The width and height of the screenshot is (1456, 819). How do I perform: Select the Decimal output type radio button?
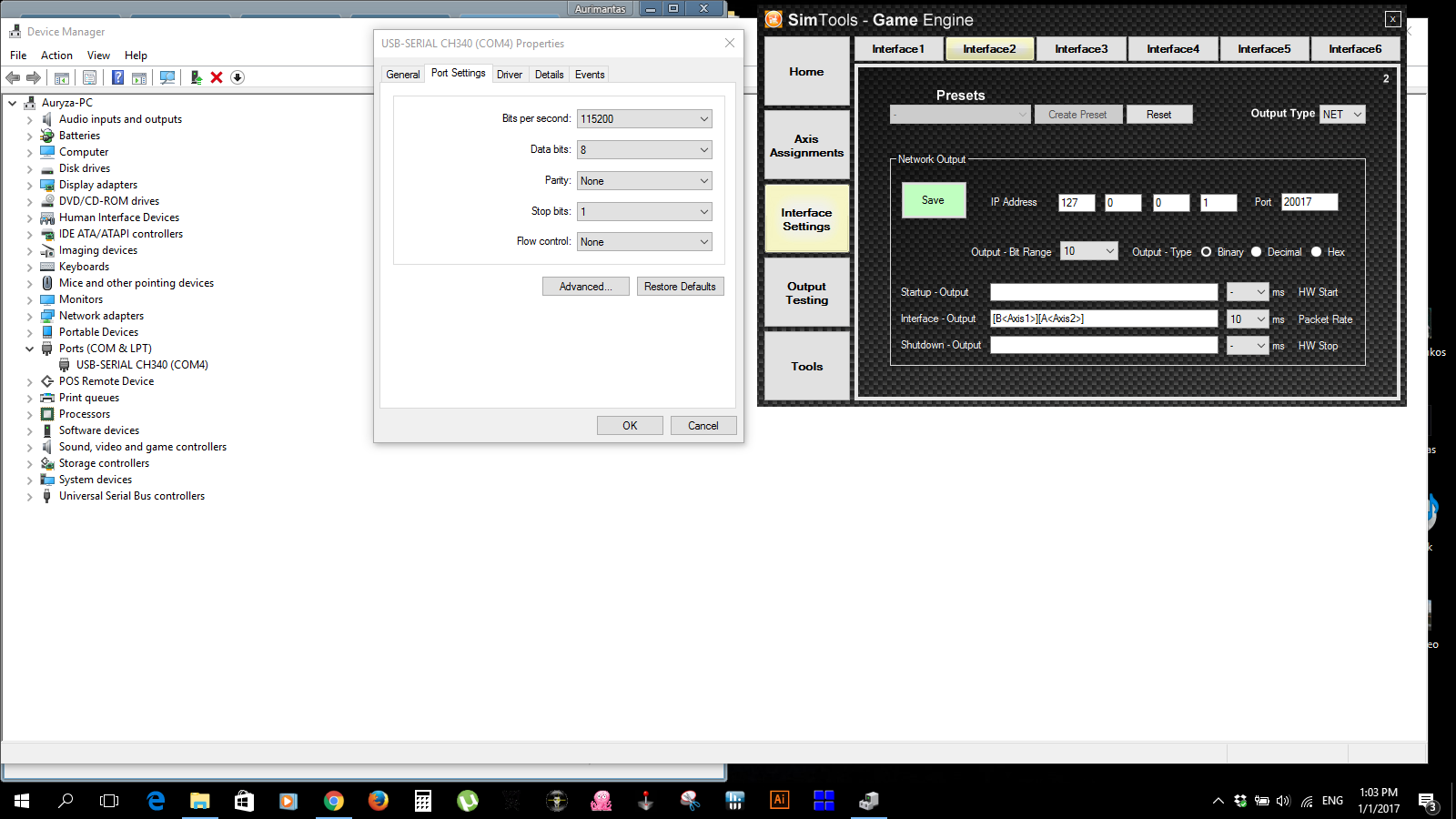1257,252
